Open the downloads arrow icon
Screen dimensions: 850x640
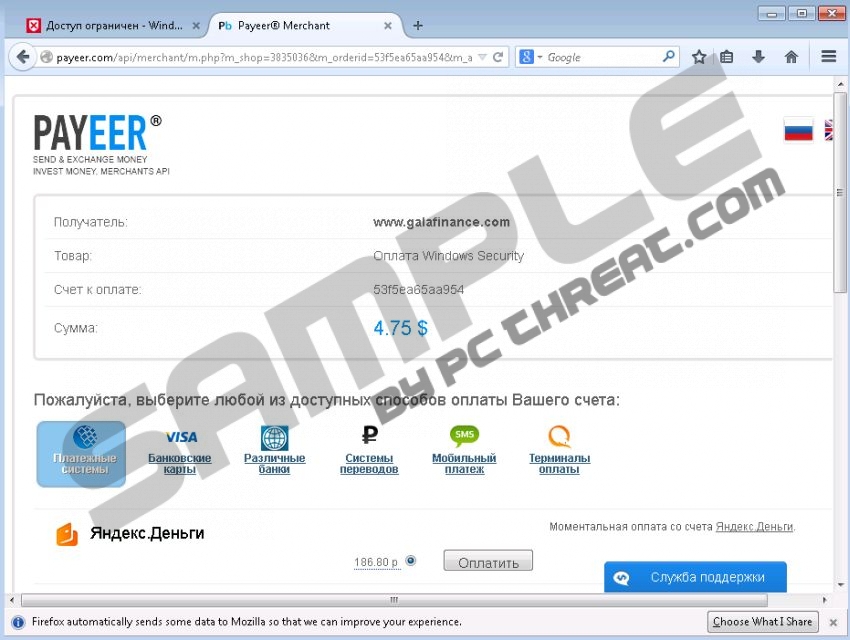click(x=758, y=57)
